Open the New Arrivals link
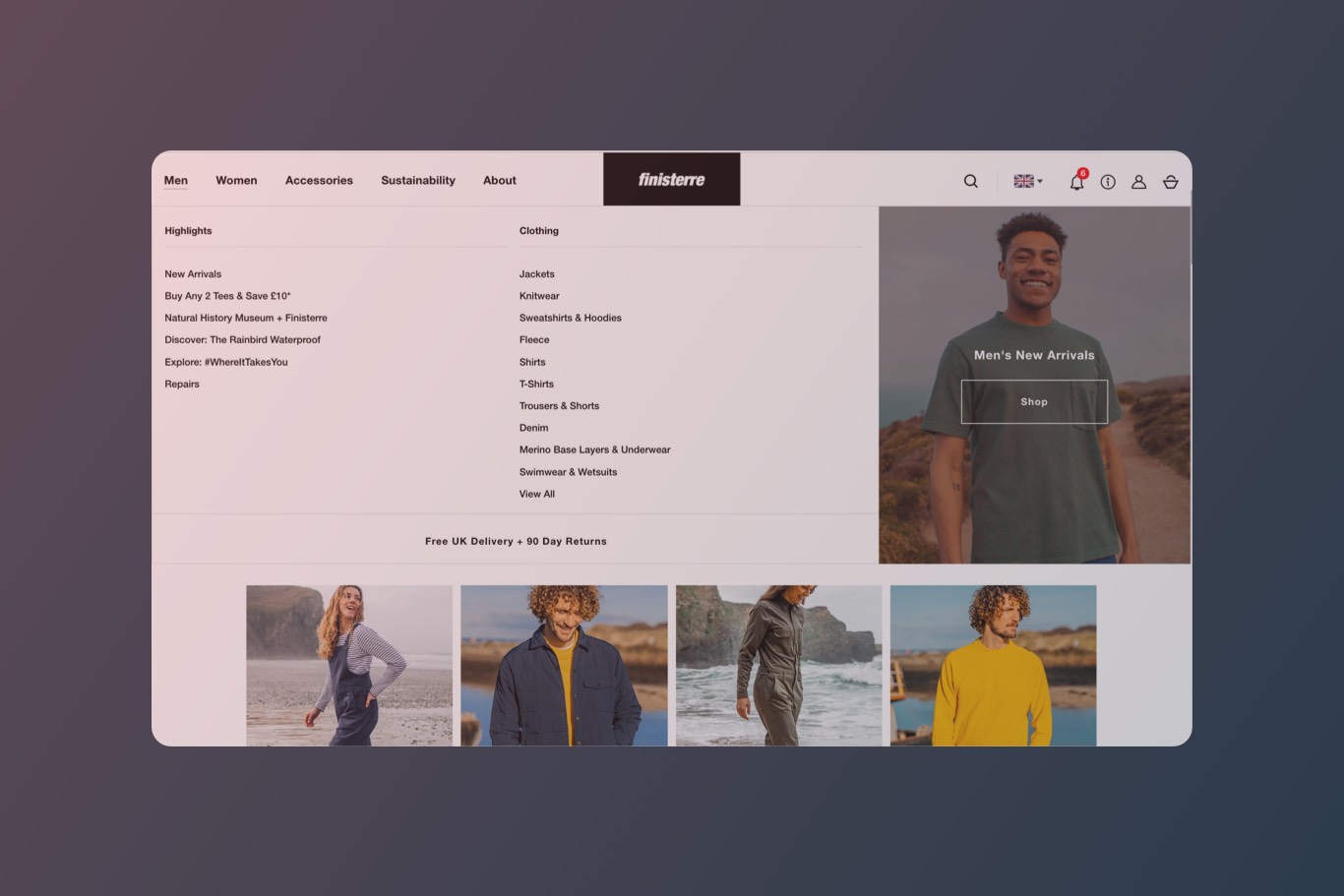This screenshot has height=896, width=1344. (193, 273)
